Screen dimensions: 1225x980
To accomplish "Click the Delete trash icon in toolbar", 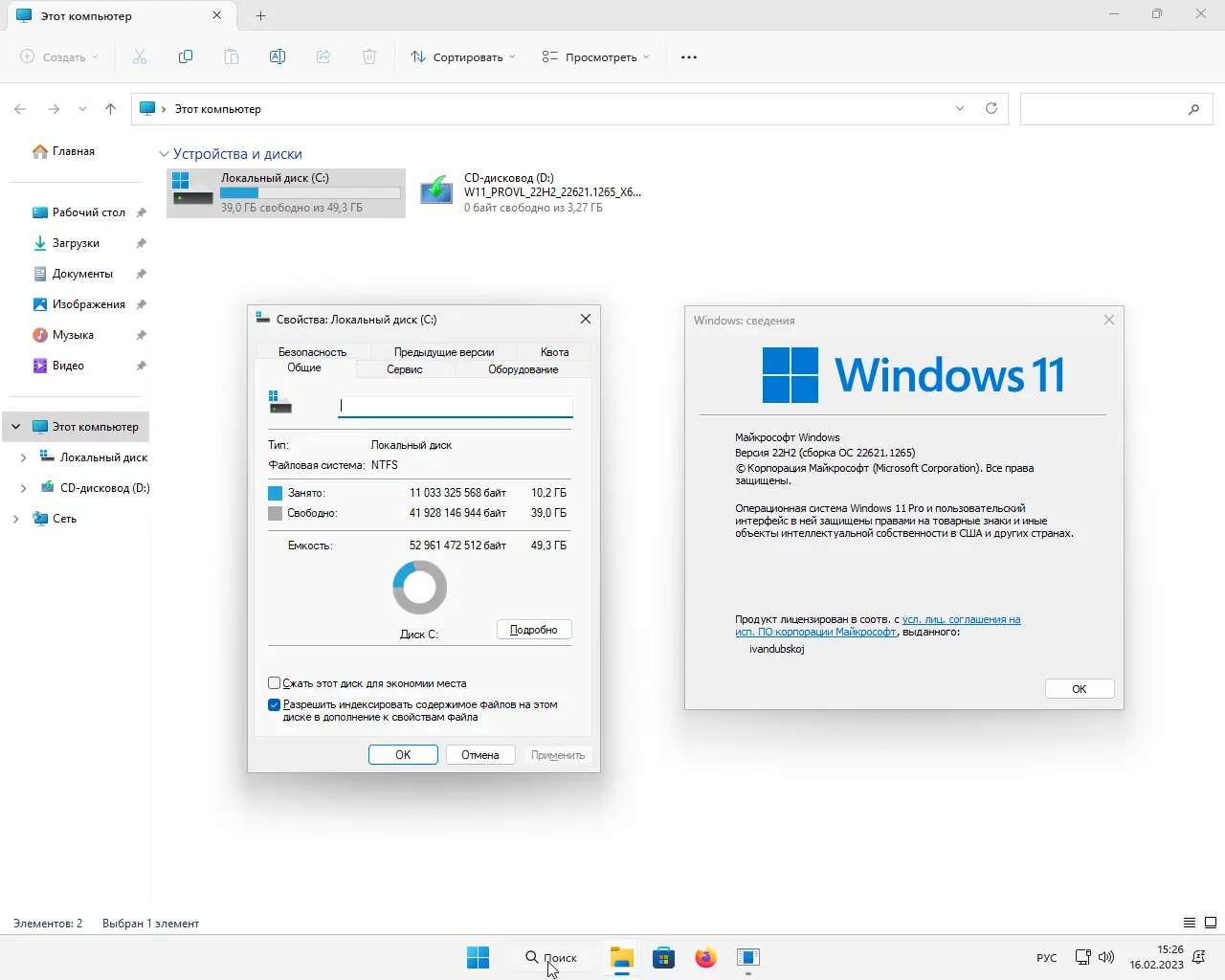I will click(369, 56).
